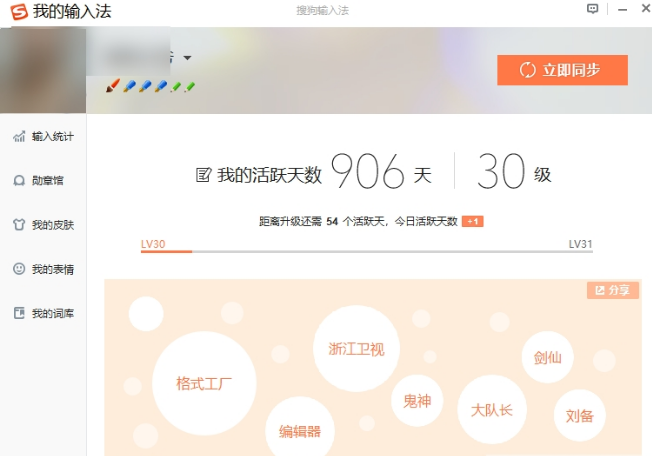Select the 刘备 word bubble
Viewport: 652px width, 456px height.
tap(580, 415)
